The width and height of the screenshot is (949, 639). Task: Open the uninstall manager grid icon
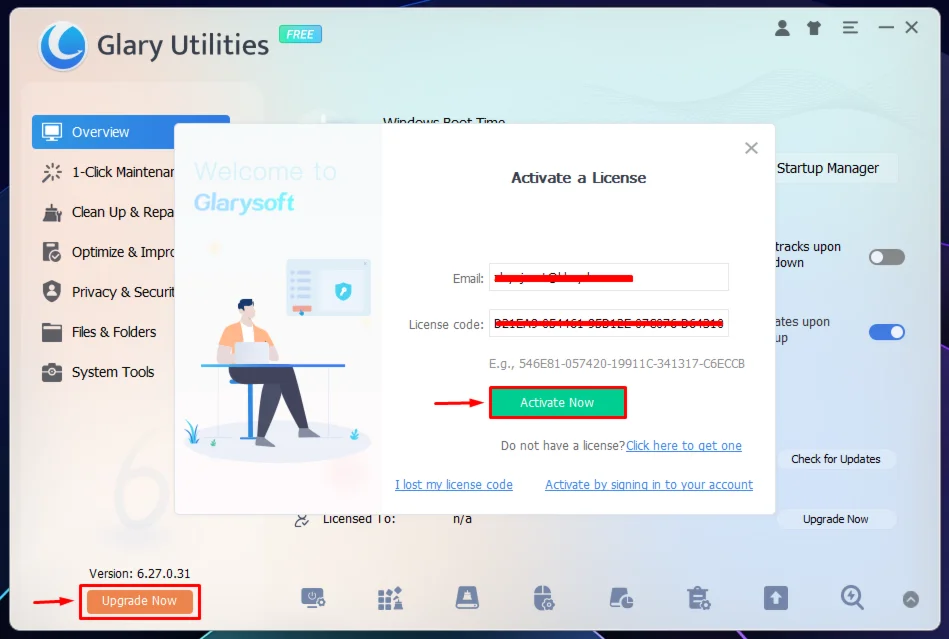(390, 598)
